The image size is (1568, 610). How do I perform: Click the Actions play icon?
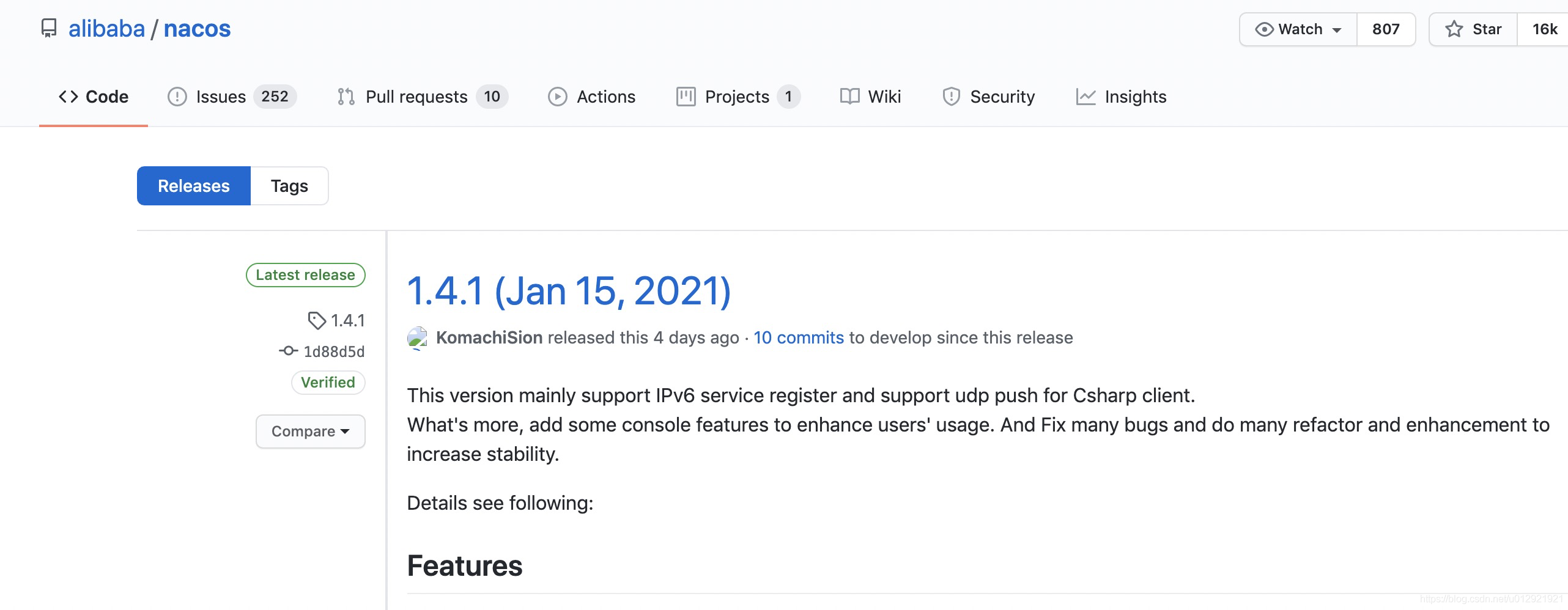point(557,97)
